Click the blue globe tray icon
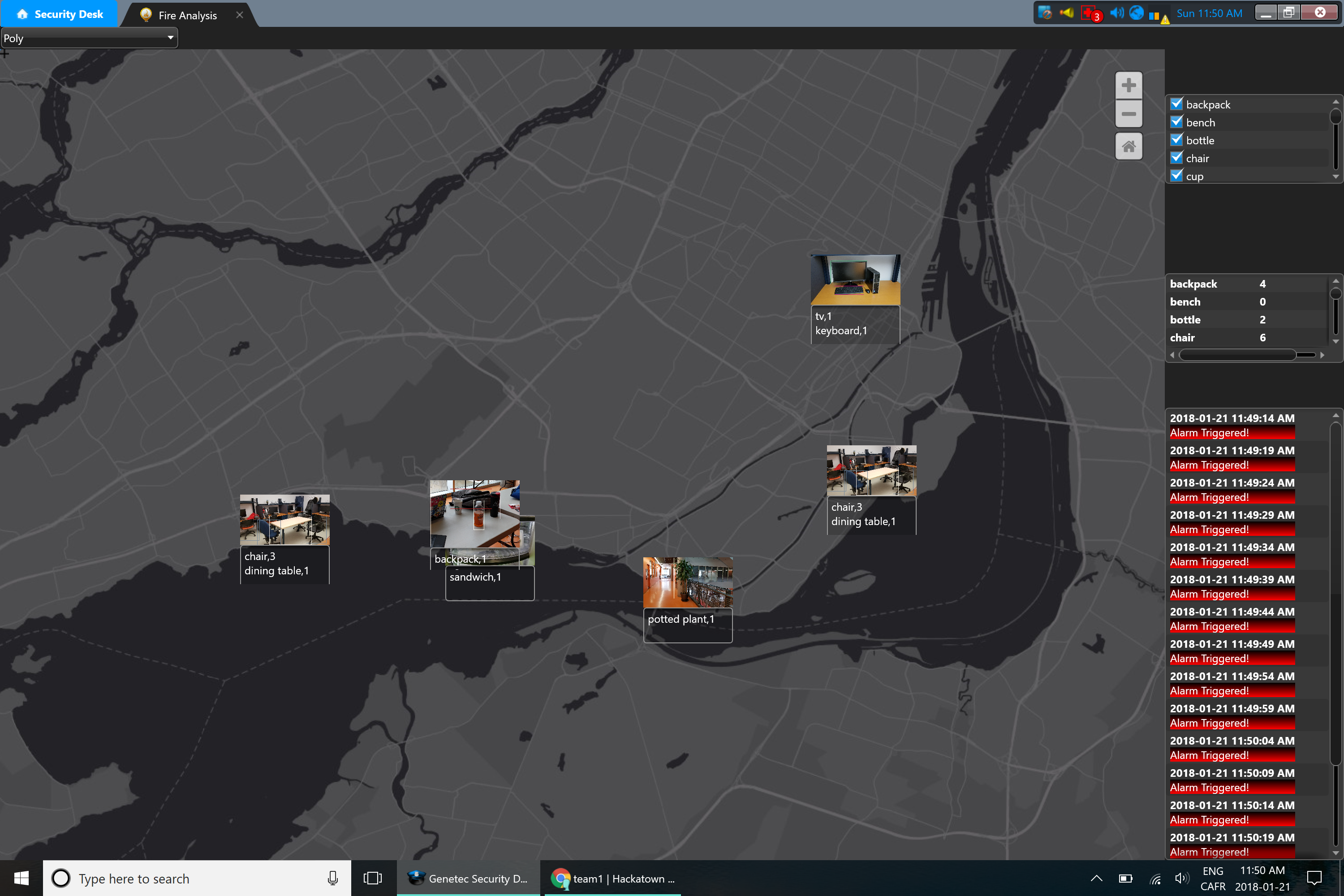This screenshot has height=896, width=1344. click(1136, 13)
